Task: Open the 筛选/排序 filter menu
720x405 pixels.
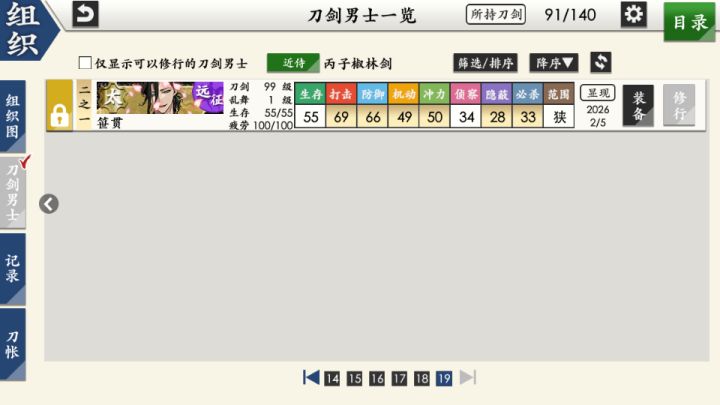Action: pyautogui.click(x=485, y=62)
